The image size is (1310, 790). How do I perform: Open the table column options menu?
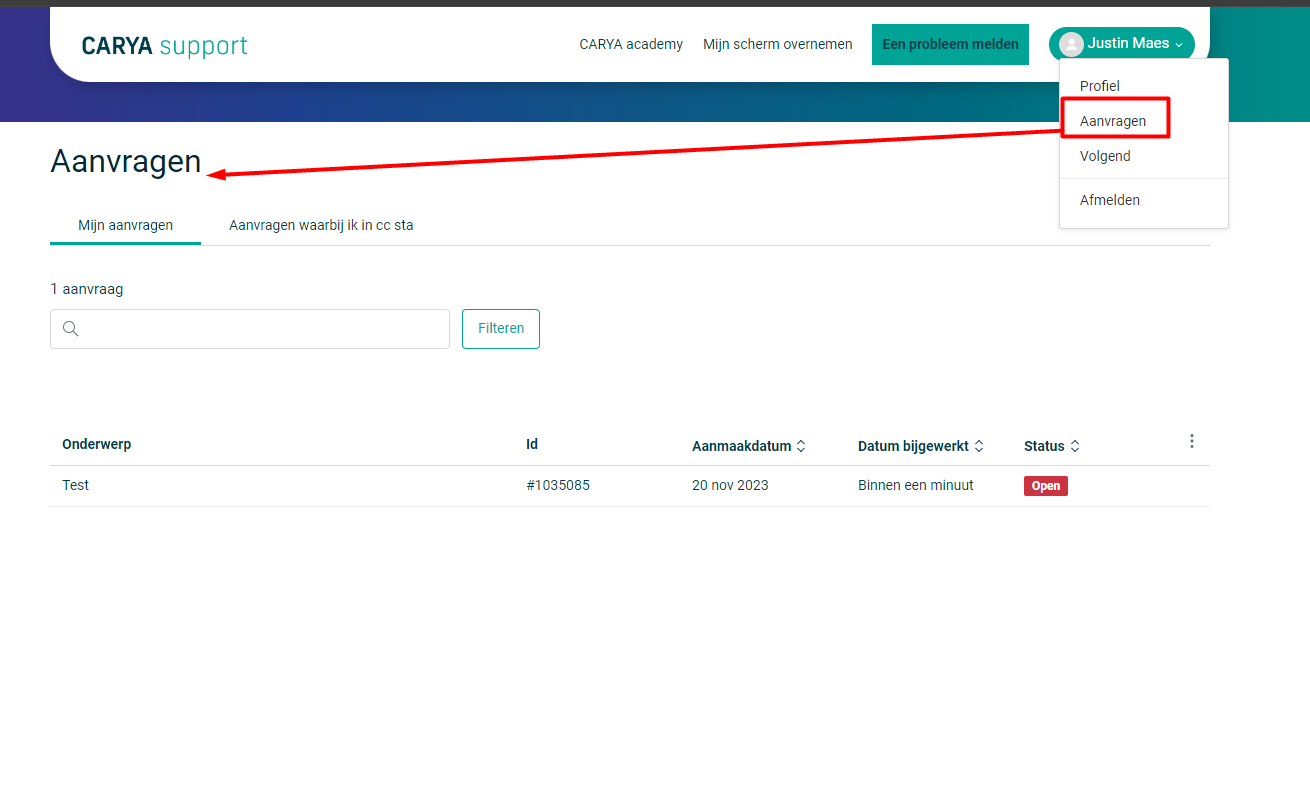click(1191, 441)
